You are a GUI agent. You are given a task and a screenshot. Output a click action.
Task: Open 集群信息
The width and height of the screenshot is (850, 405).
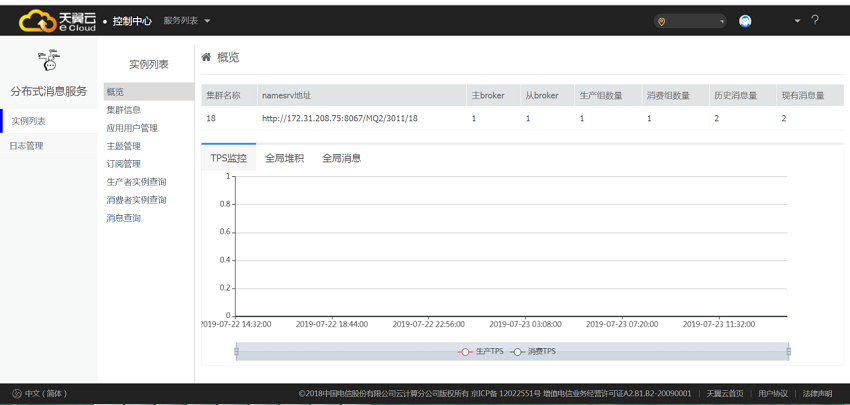(124, 110)
